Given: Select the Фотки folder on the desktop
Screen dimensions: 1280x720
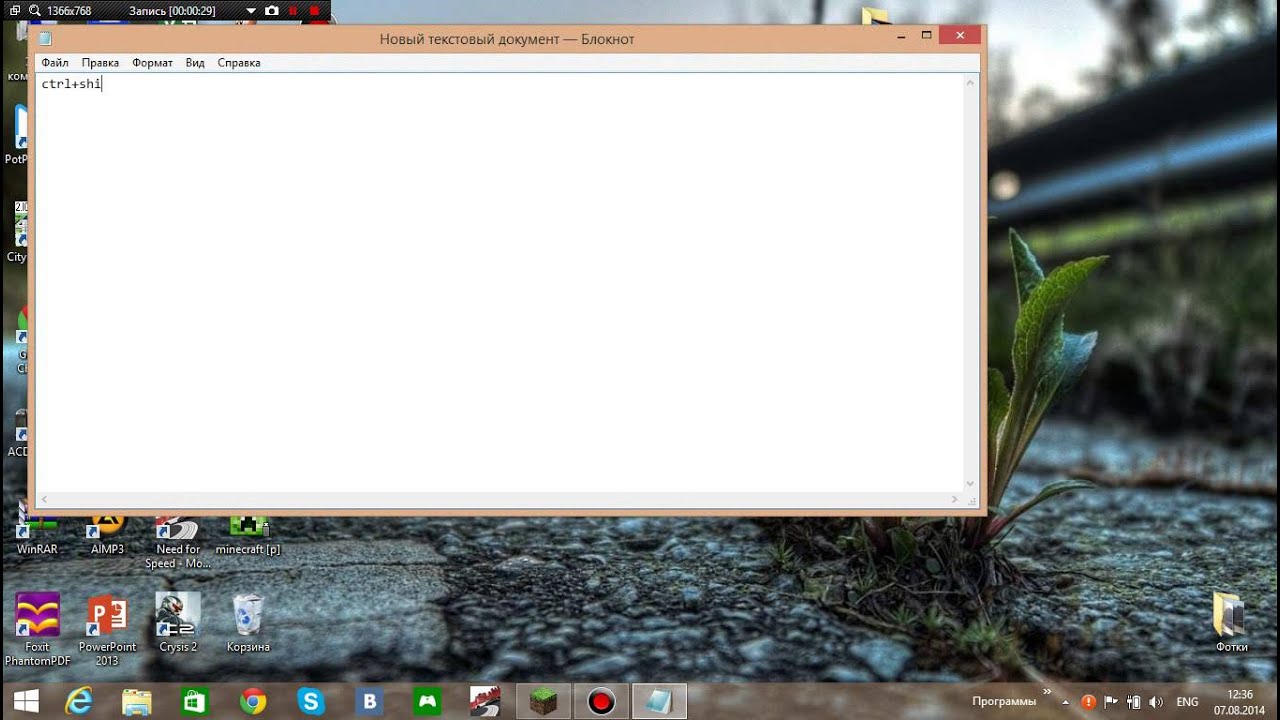Looking at the screenshot, I should pyautogui.click(x=1232, y=623).
